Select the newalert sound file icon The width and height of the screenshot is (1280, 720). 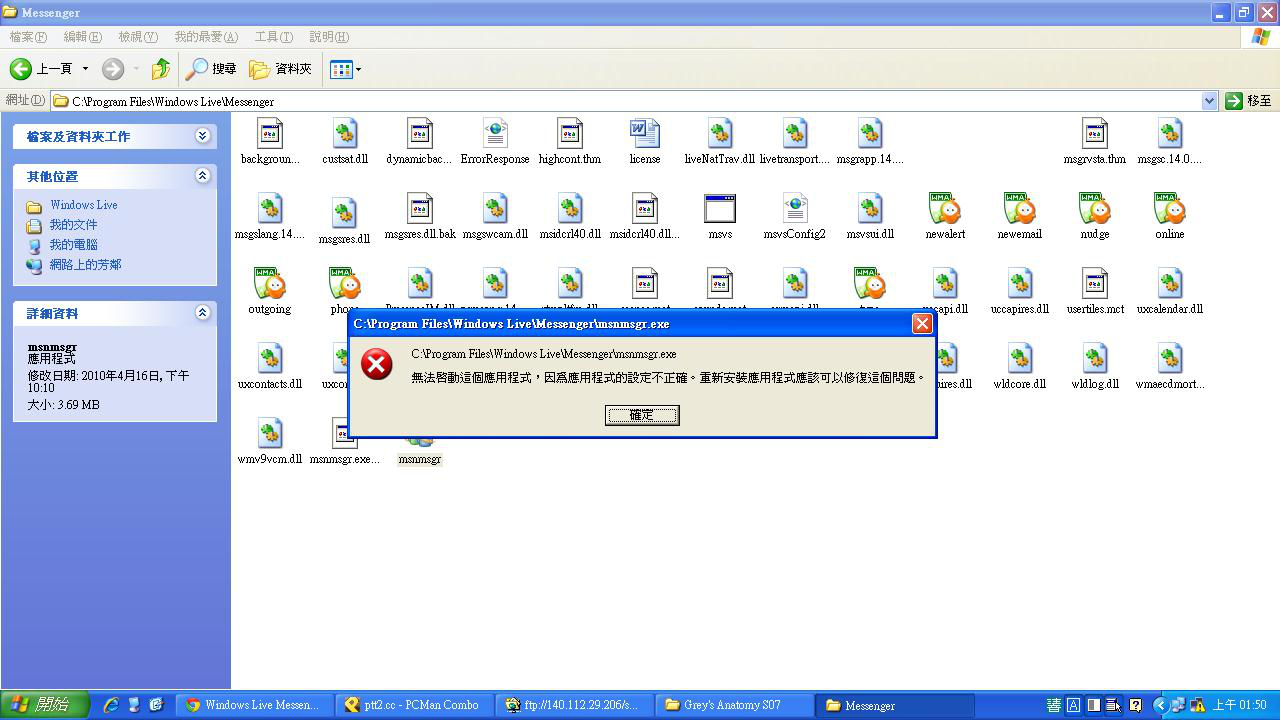point(945,208)
